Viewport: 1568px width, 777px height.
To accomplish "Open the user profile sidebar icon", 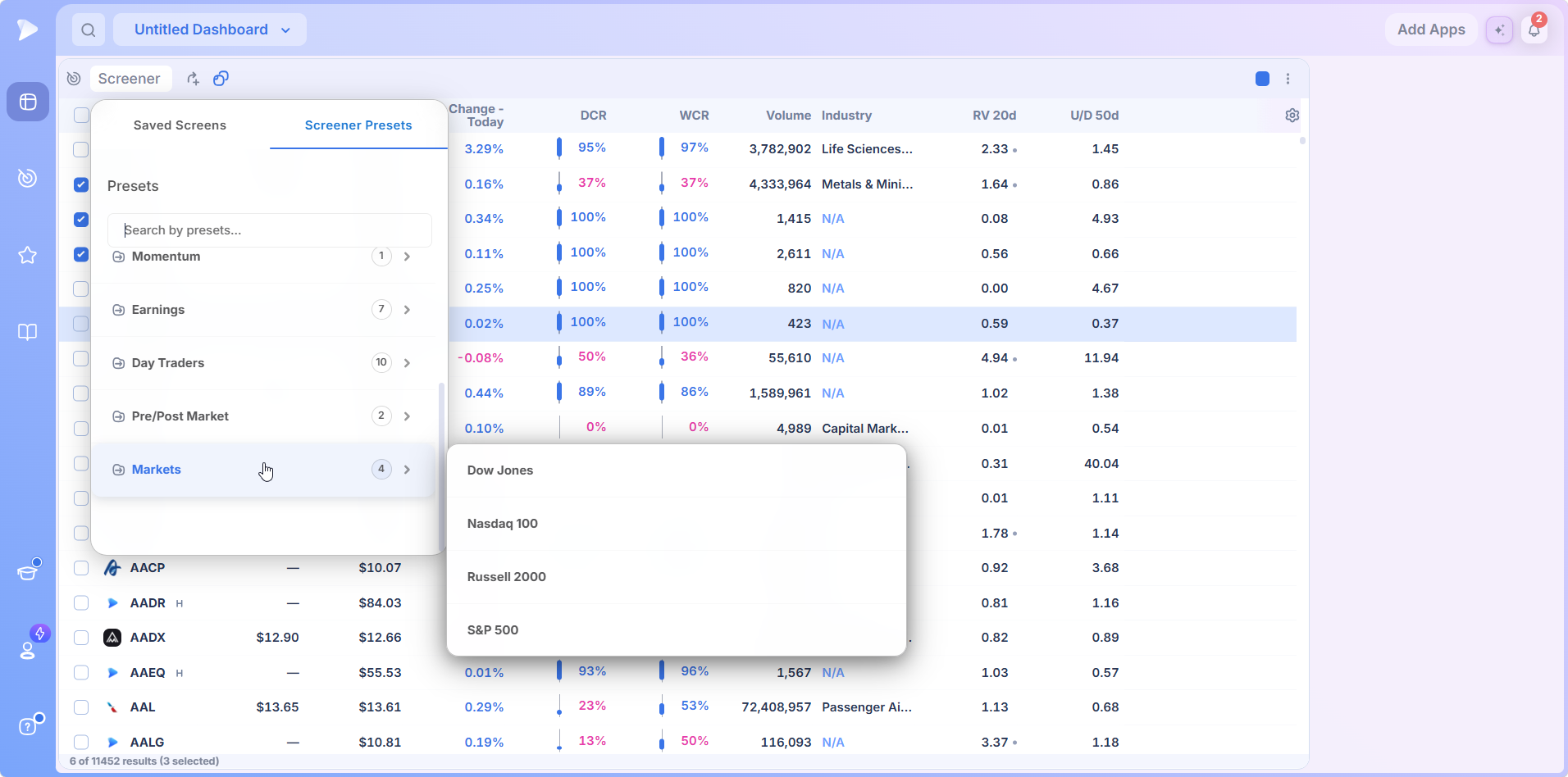I will click(x=28, y=649).
